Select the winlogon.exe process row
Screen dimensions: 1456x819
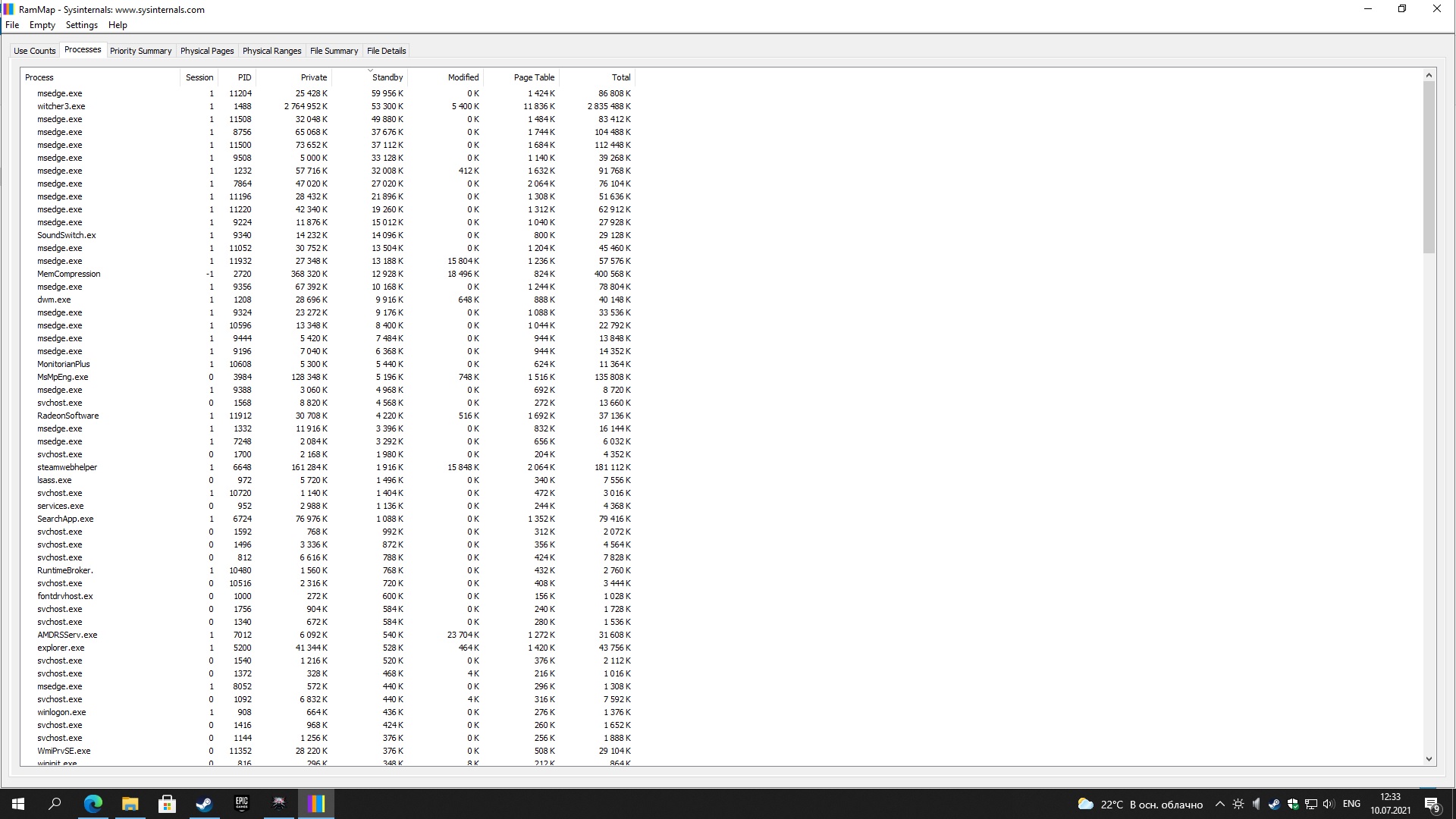tap(328, 712)
